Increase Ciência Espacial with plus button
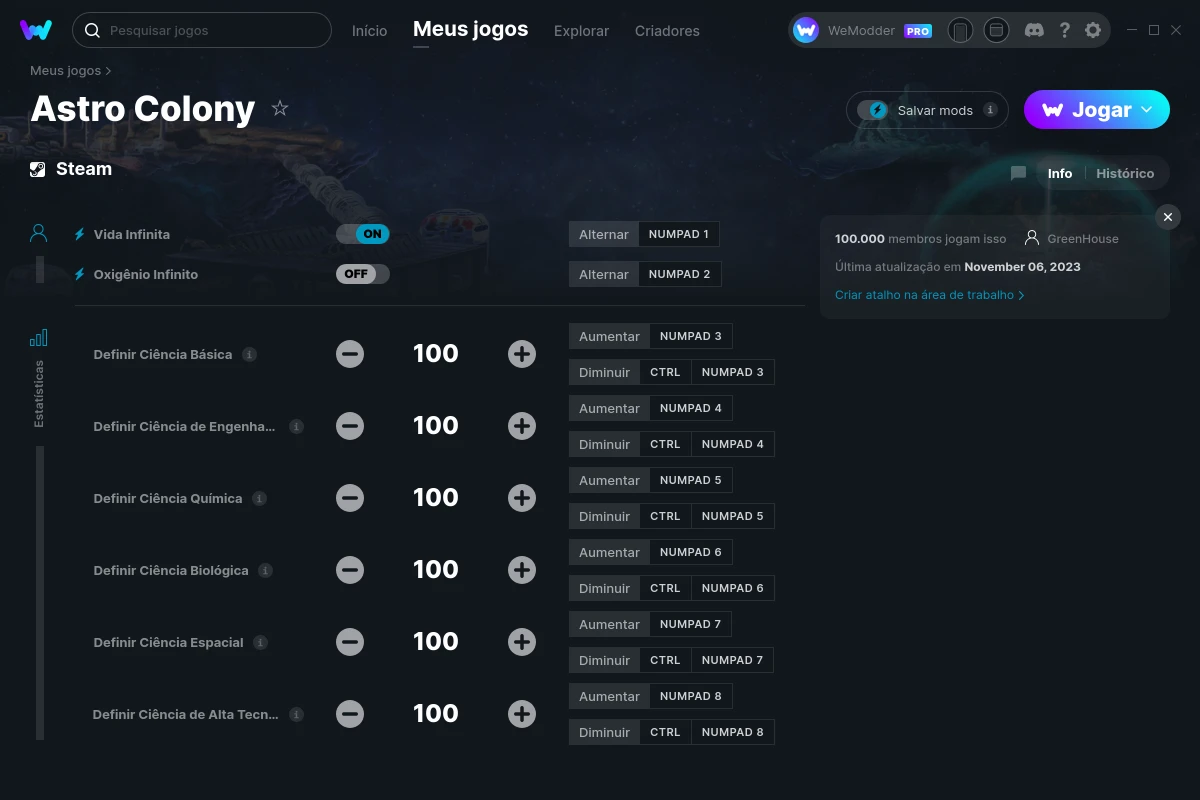1200x800 pixels. coord(522,642)
